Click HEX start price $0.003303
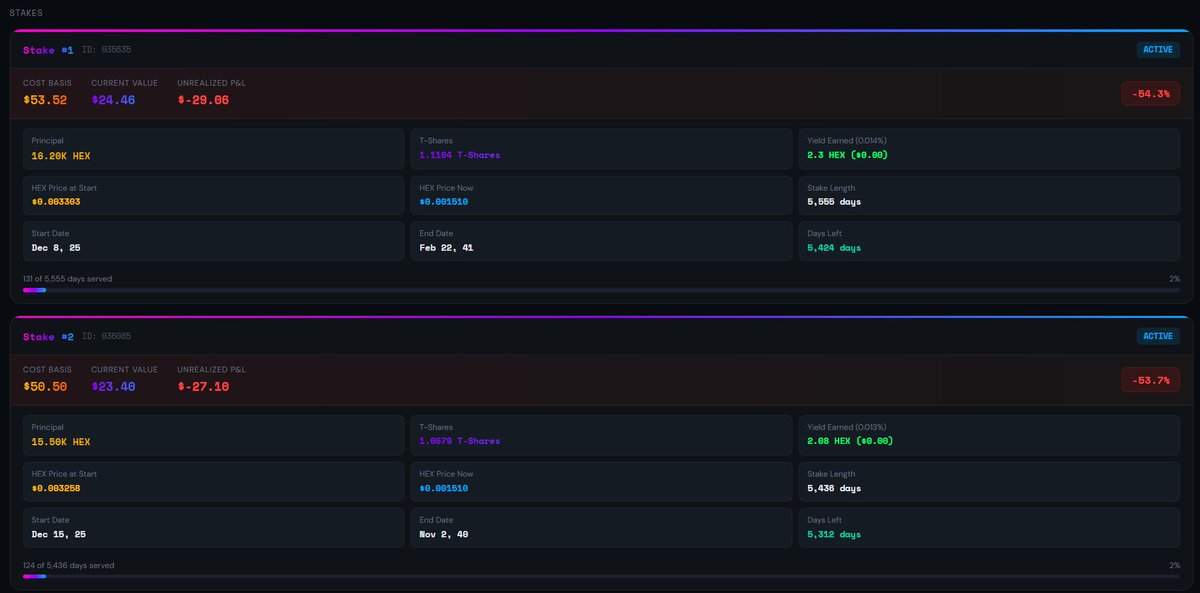 point(56,202)
